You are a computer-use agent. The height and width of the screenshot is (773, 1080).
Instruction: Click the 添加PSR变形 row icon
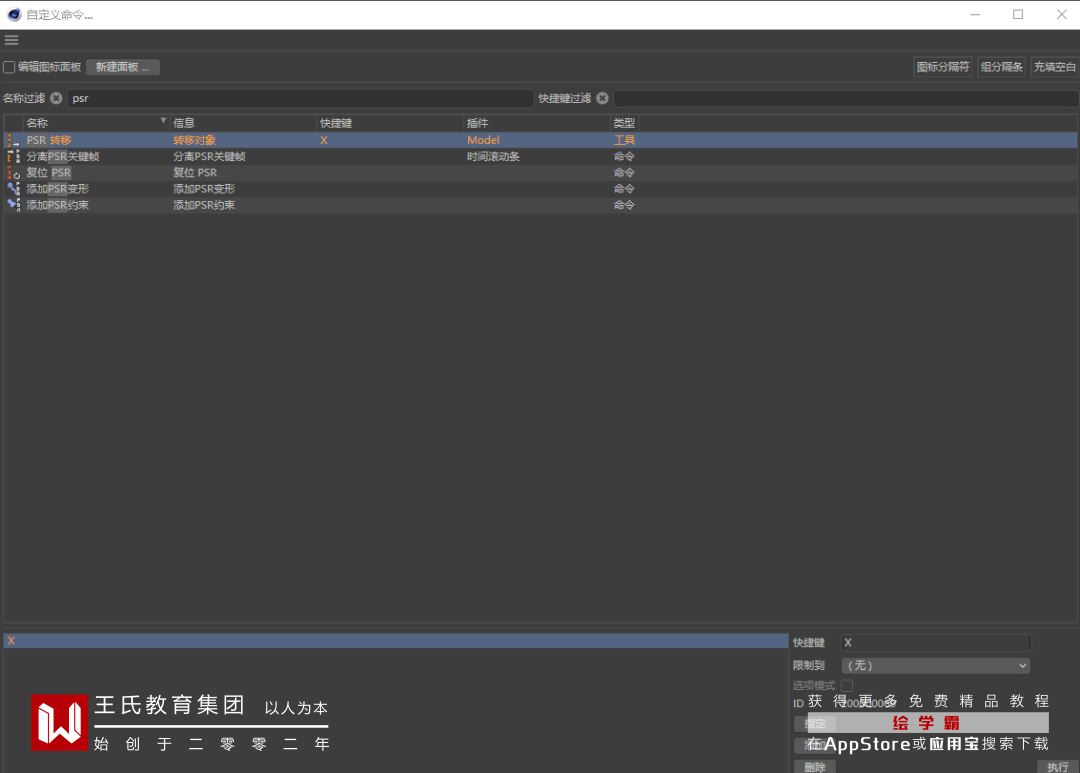pos(13,189)
